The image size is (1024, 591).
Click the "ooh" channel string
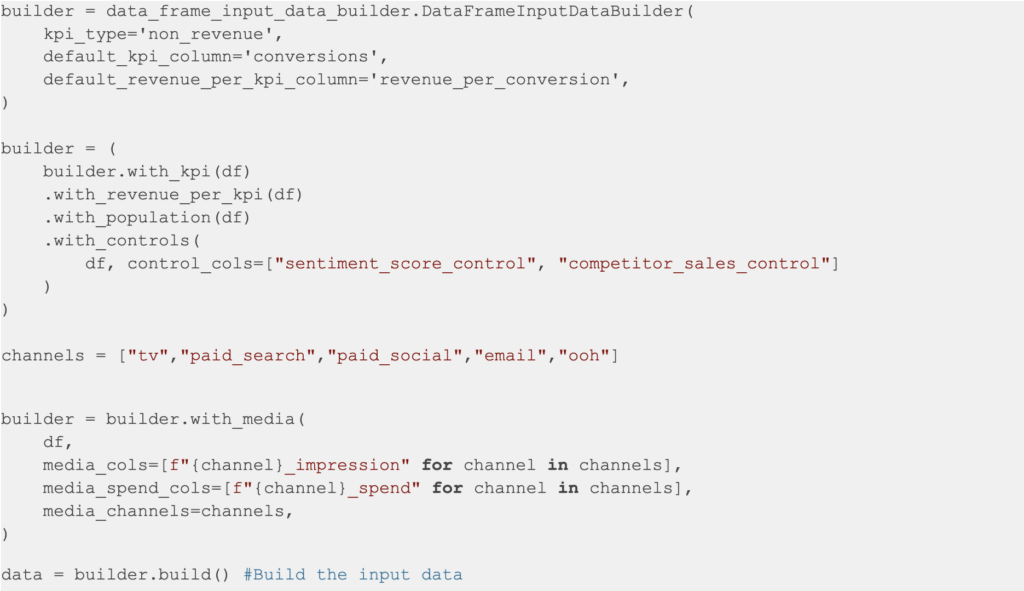tap(584, 355)
